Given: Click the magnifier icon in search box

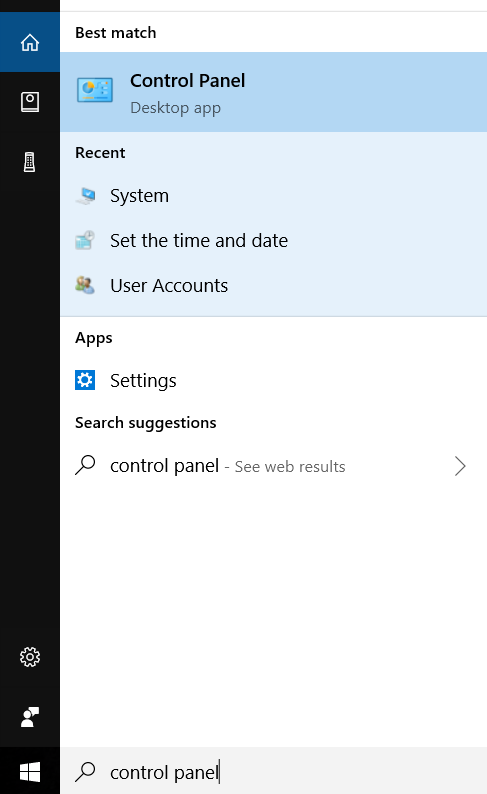Looking at the screenshot, I should pyautogui.click(x=85, y=772).
